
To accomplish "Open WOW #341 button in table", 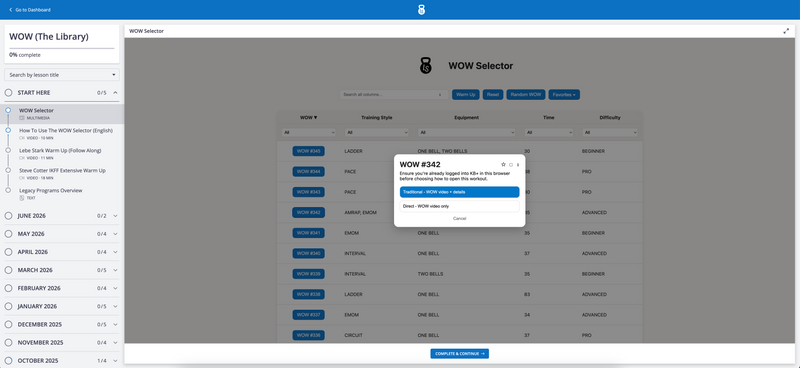I will point(308,233).
